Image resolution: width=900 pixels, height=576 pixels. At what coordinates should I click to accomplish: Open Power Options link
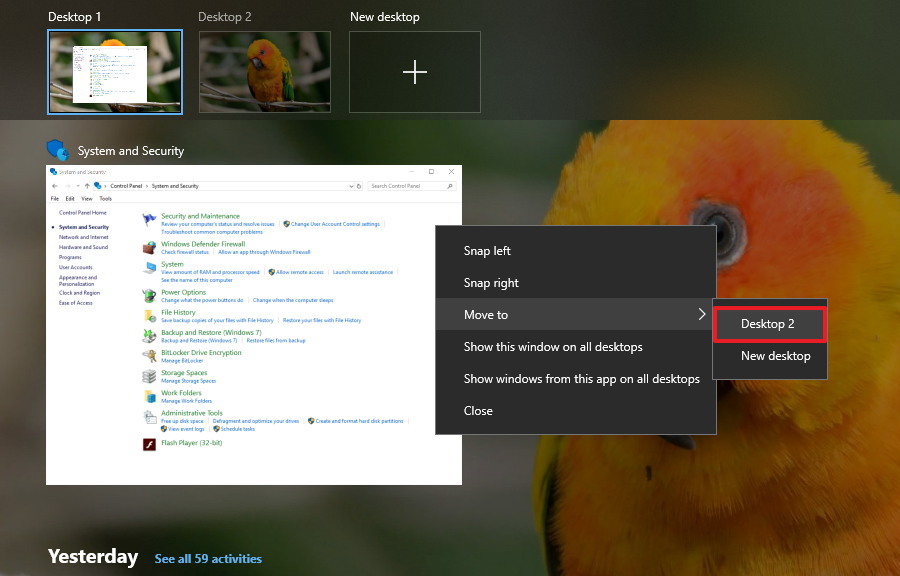[x=183, y=293]
